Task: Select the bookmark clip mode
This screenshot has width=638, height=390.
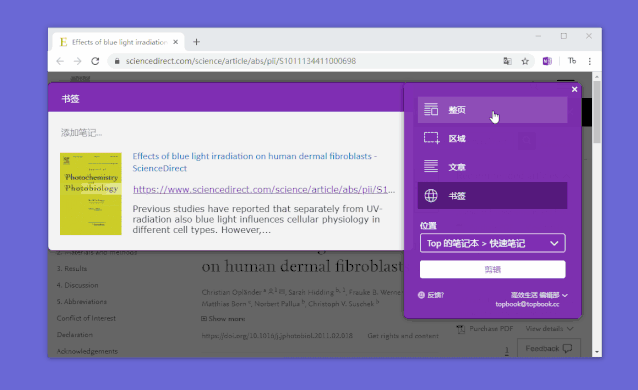Action: point(492,196)
